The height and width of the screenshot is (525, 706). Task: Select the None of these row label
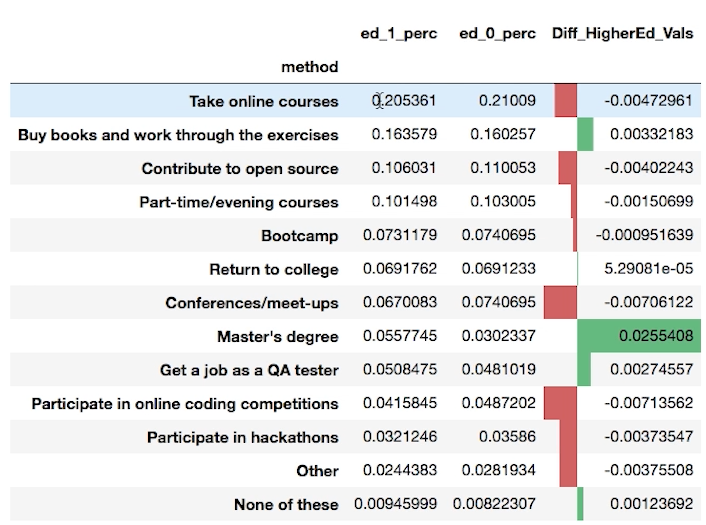[286, 504]
